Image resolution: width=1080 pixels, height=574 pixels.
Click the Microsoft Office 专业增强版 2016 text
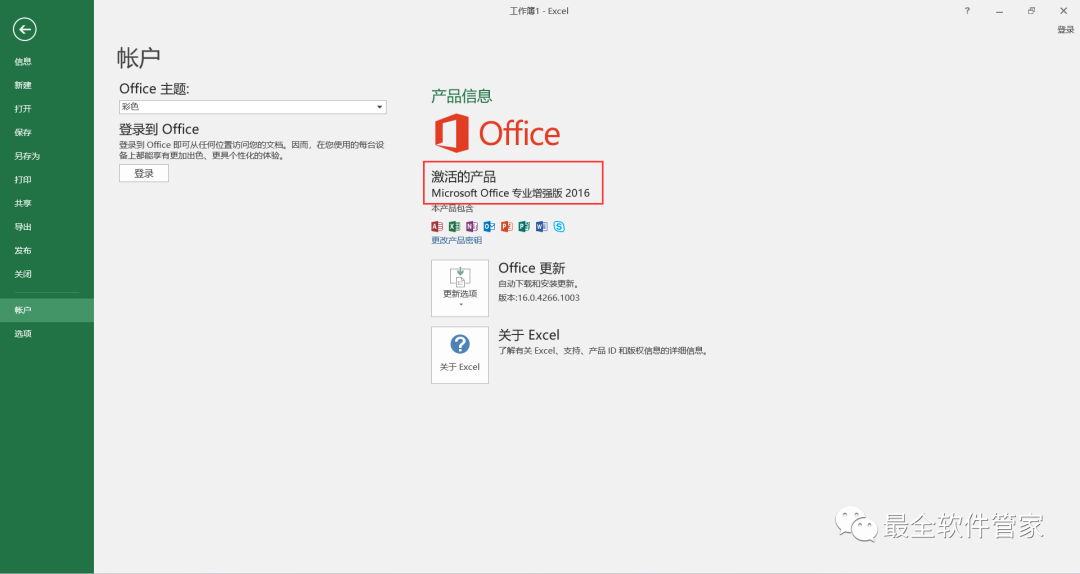510,193
